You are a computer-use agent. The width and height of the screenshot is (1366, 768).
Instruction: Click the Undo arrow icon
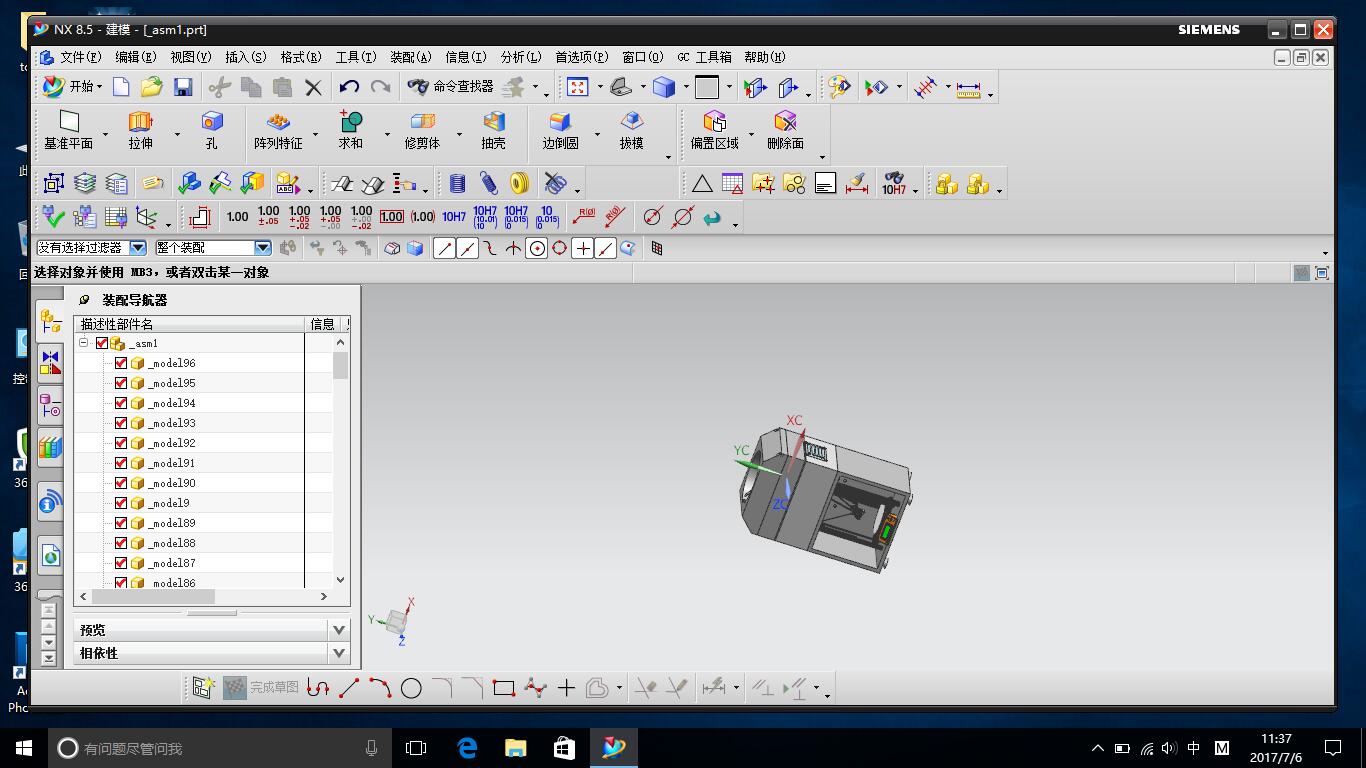(349, 87)
